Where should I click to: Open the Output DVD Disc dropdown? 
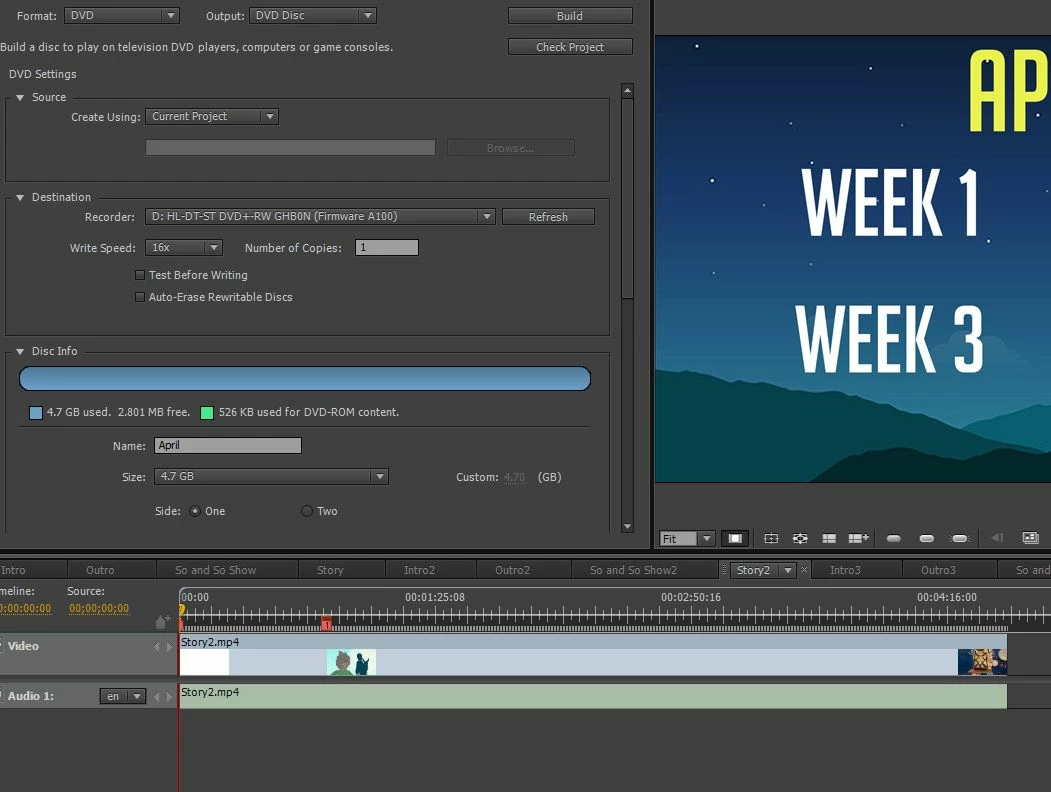tap(313, 15)
